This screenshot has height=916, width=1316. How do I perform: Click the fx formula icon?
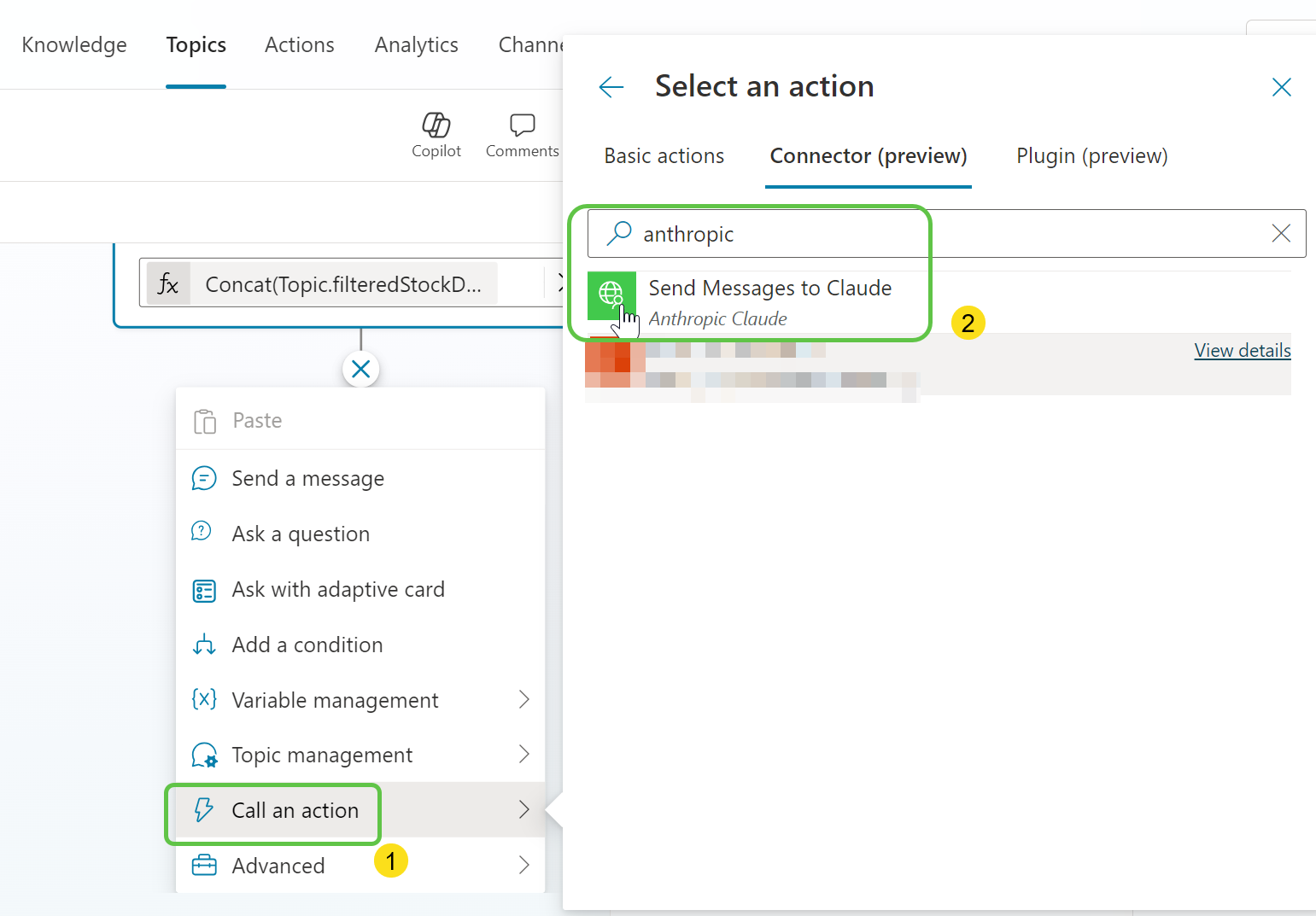[168, 283]
